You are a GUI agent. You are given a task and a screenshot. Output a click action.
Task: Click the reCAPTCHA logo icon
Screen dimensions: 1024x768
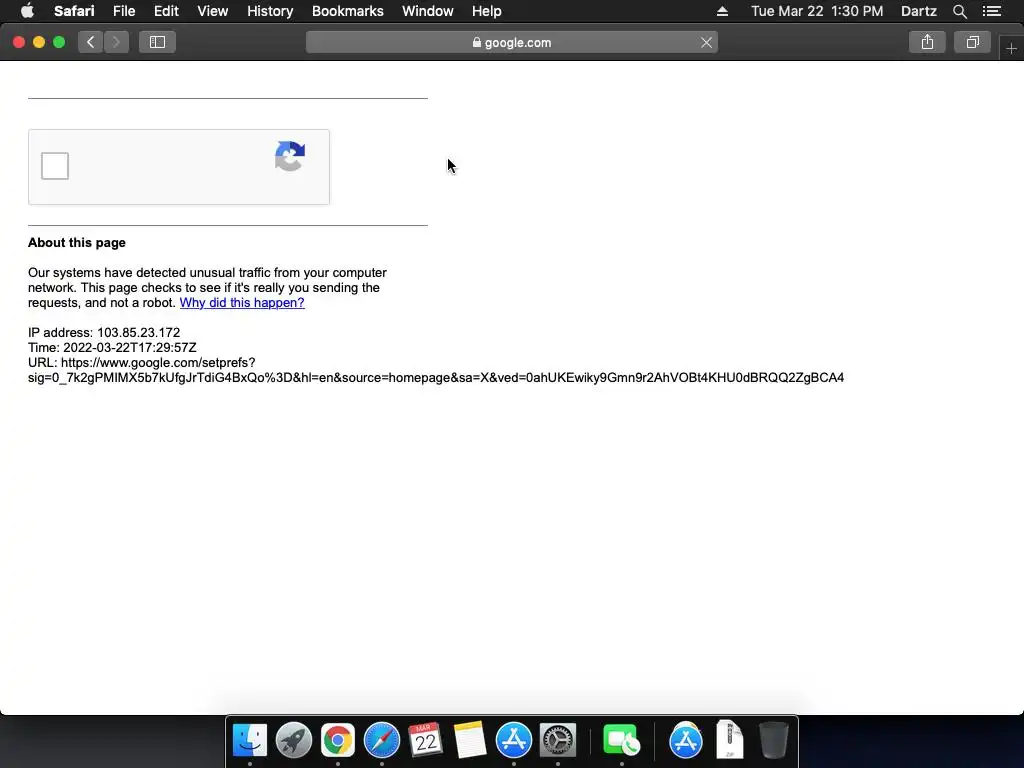pyautogui.click(x=290, y=156)
